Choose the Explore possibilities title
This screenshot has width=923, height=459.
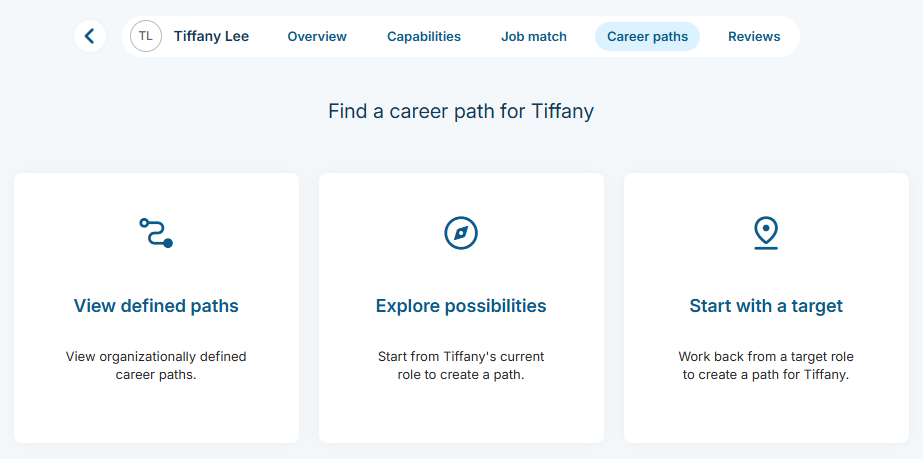click(461, 306)
